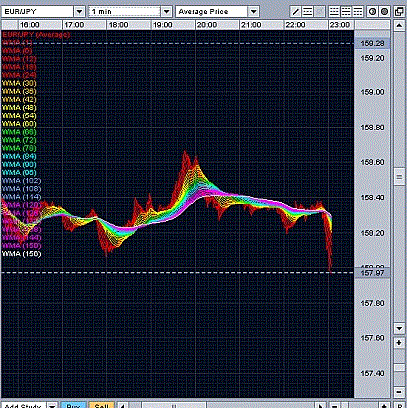The image size is (410, 408).
Task: Click the 17:00 time axis label
Action: click(74, 25)
